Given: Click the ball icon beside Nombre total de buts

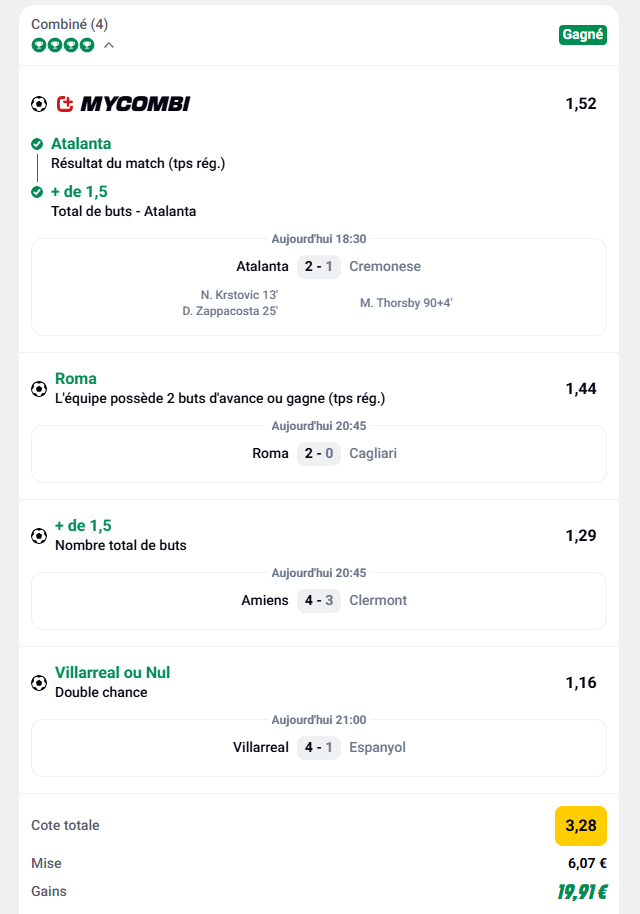Looking at the screenshot, I should click(39, 535).
